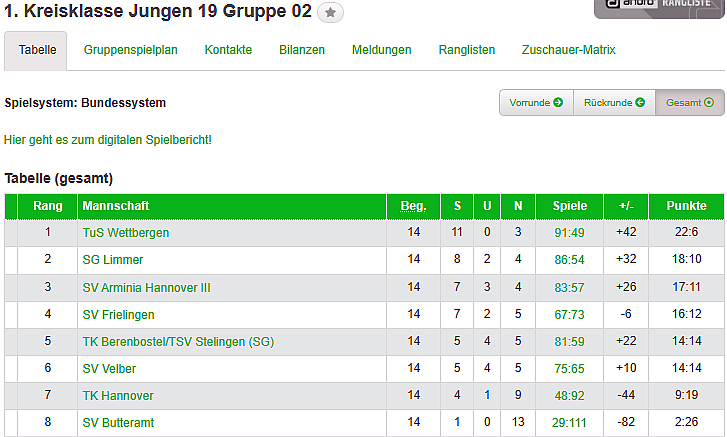Screen dimensions: 727x437
Task: Go to the Meldungen tab
Action: pos(381,50)
